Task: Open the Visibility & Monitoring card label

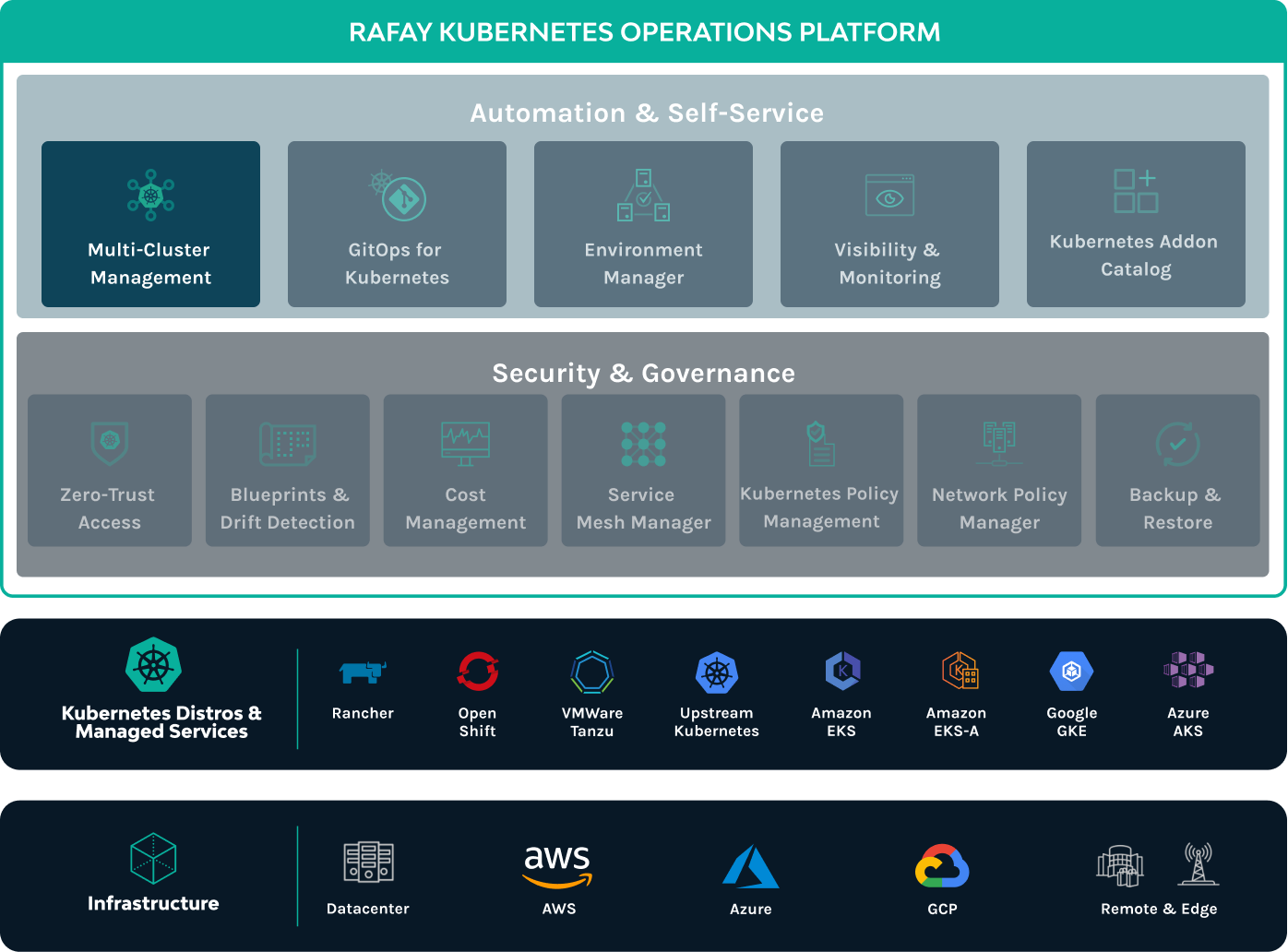Action: (889, 264)
